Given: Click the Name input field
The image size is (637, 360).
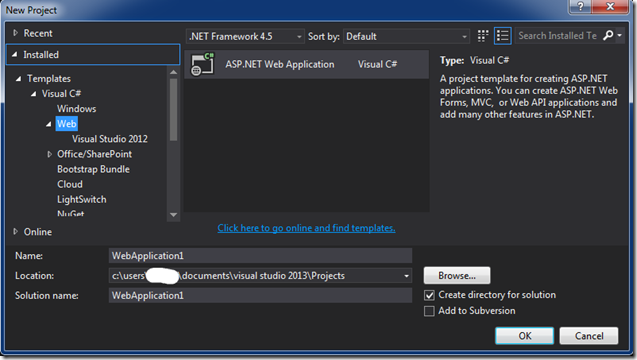Looking at the screenshot, I should click(260, 256).
